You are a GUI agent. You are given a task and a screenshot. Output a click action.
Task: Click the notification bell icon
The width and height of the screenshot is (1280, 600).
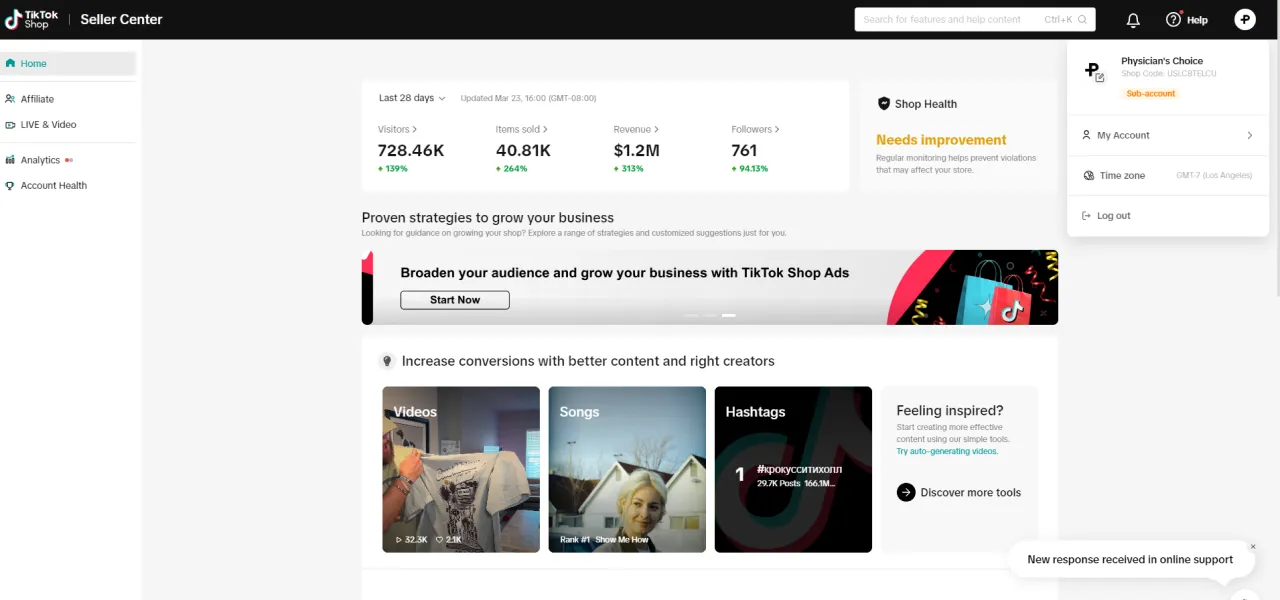(1133, 20)
